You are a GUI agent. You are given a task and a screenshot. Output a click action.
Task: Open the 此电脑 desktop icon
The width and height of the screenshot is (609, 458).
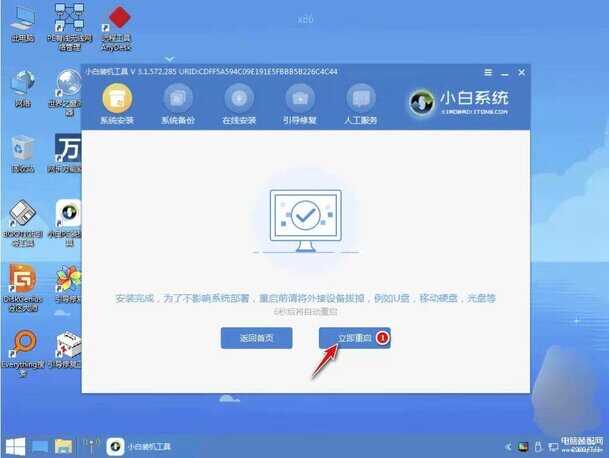23,24
